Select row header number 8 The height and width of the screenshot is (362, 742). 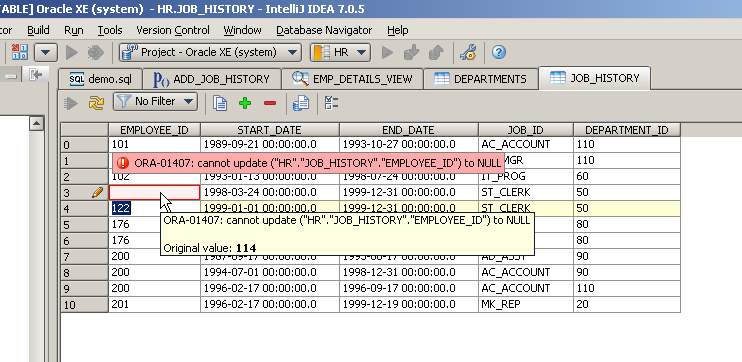point(84,272)
